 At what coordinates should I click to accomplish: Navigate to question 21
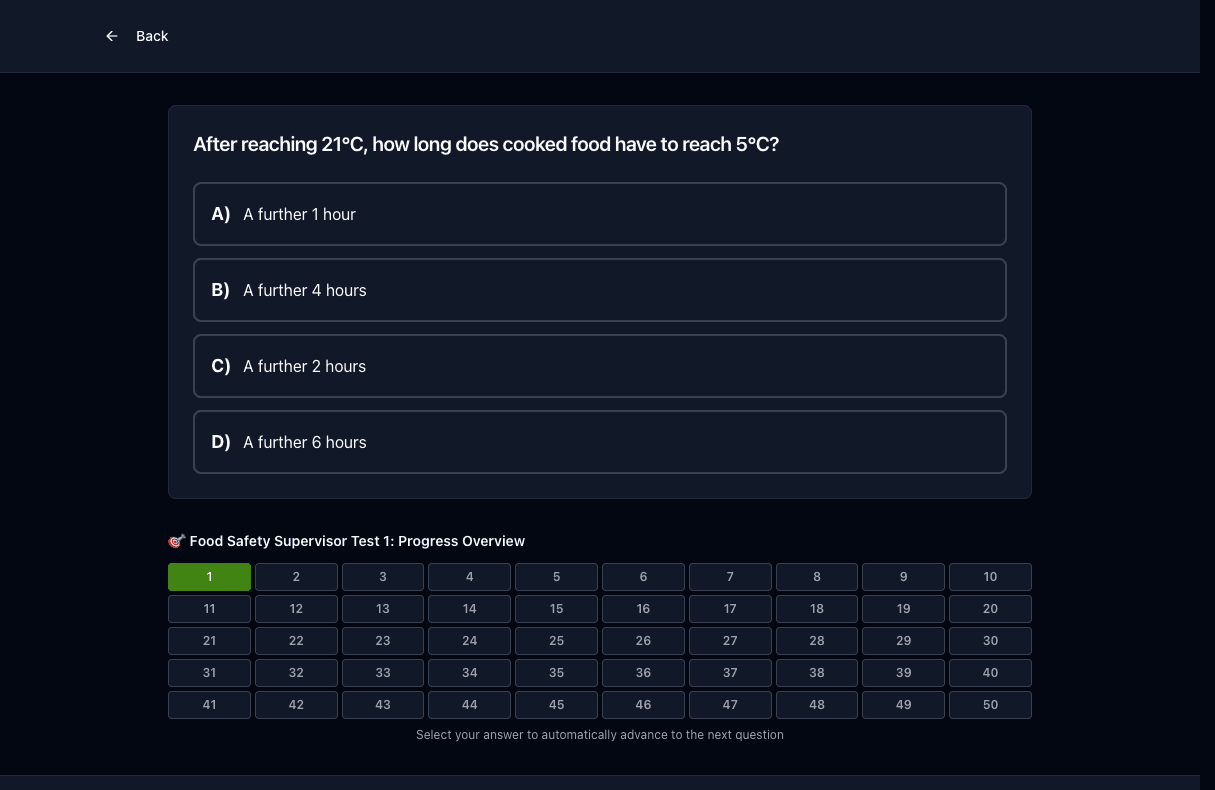209,641
